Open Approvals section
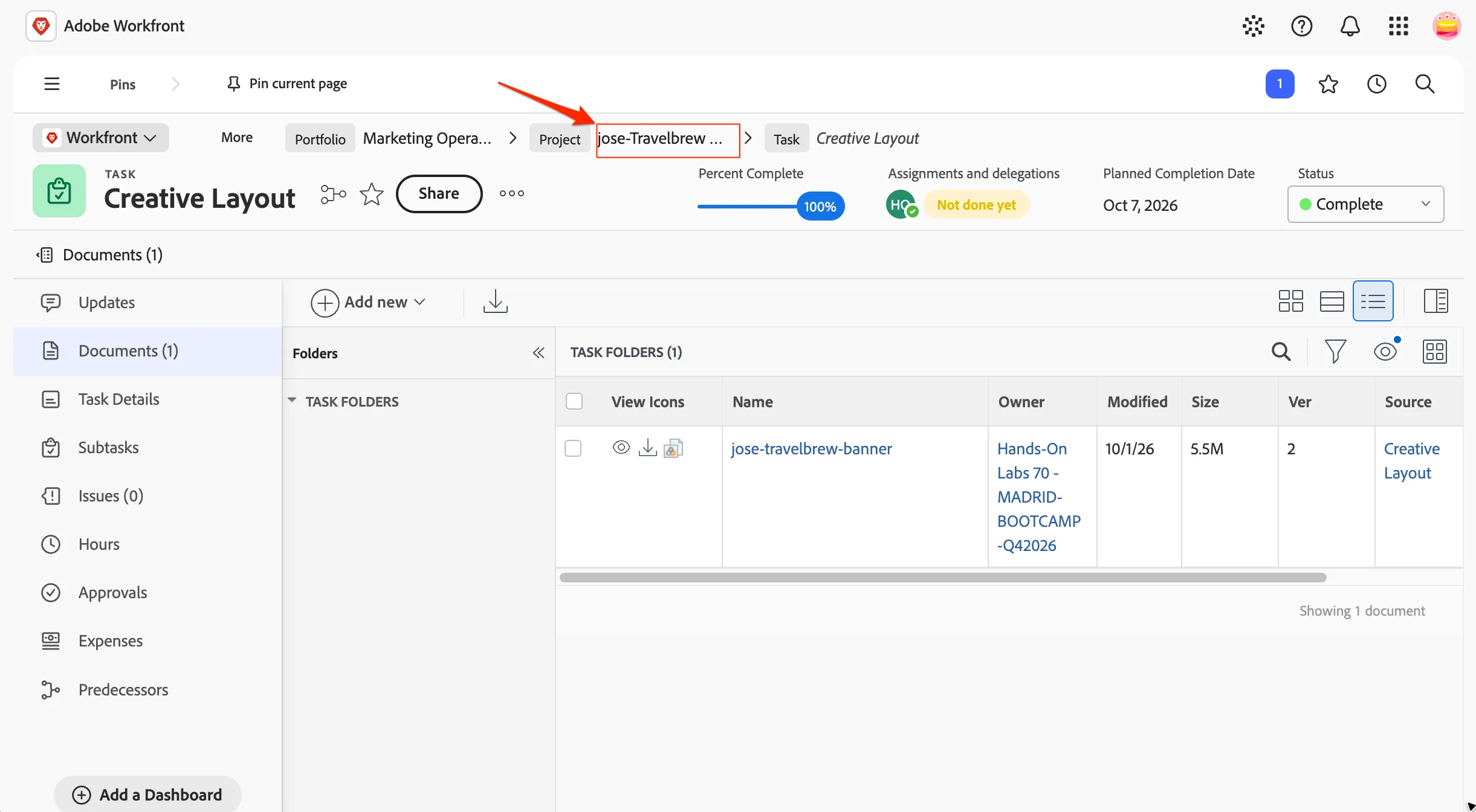Viewport: 1476px width, 812px height. coord(147,593)
